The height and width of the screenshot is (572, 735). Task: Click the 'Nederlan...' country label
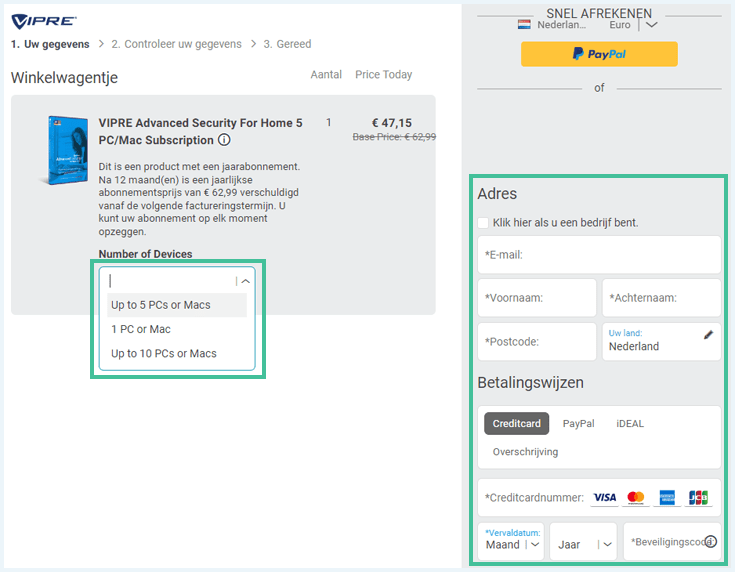click(x=561, y=25)
